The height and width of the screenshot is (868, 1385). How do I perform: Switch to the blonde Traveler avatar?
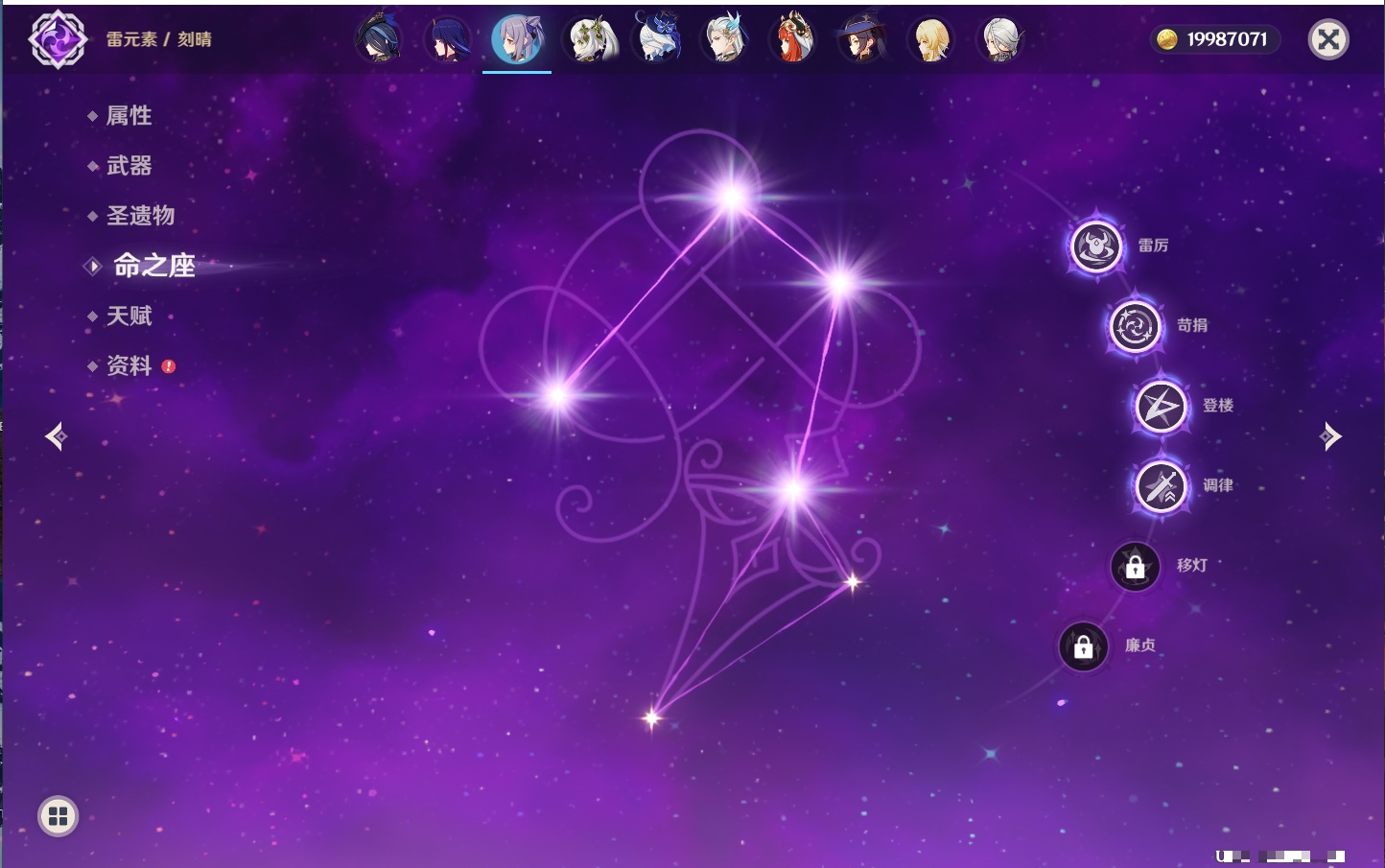pyautogui.click(x=930, y=39)
